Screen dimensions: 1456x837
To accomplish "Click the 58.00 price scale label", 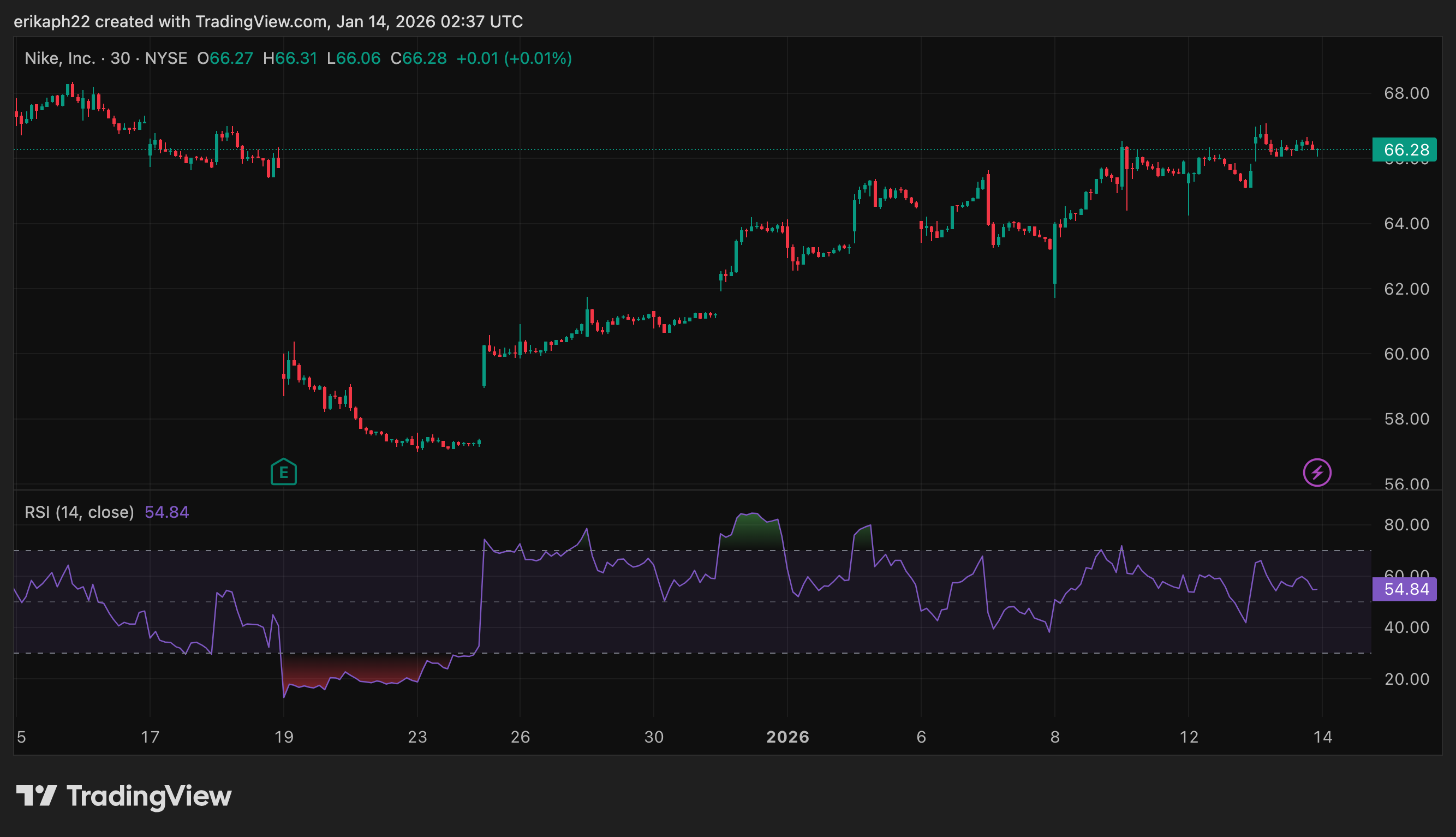I will (1406, 419).
